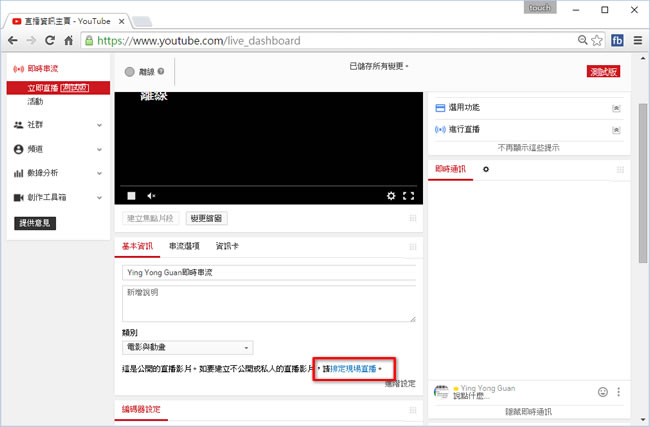
Task: Open chat settings gear beside 即時通訊
Action: pyautogui.click(x=486, y=169)
